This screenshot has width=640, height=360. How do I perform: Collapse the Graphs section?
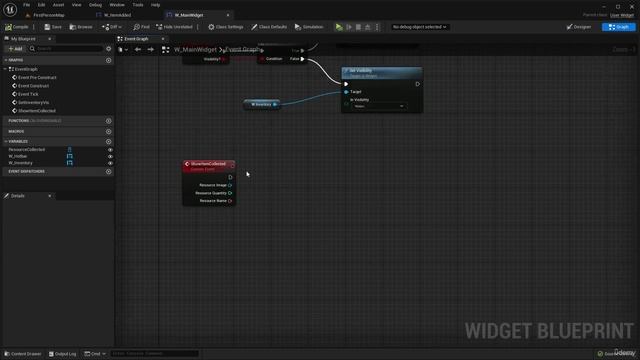pyautogui.click(x=6, y=60)
